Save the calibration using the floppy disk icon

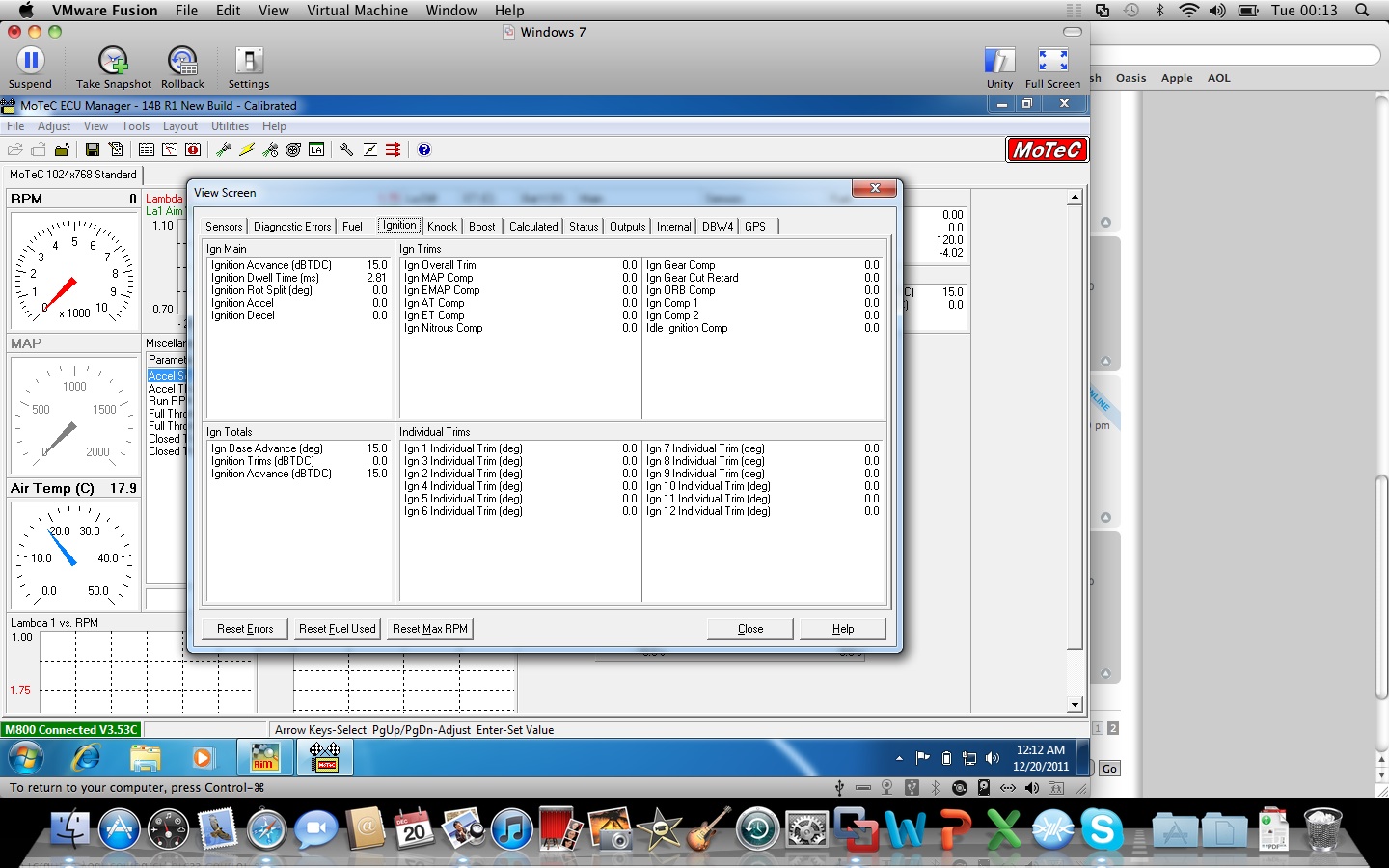click(93, 149)
